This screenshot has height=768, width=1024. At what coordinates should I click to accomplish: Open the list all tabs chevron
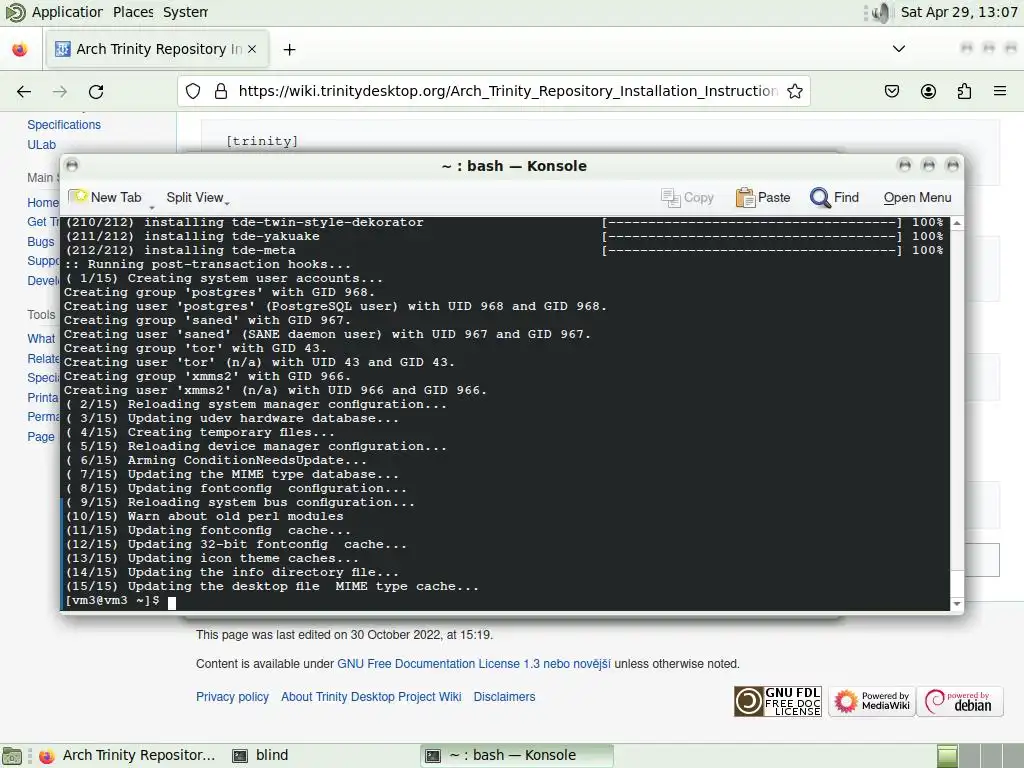point(899,49)
